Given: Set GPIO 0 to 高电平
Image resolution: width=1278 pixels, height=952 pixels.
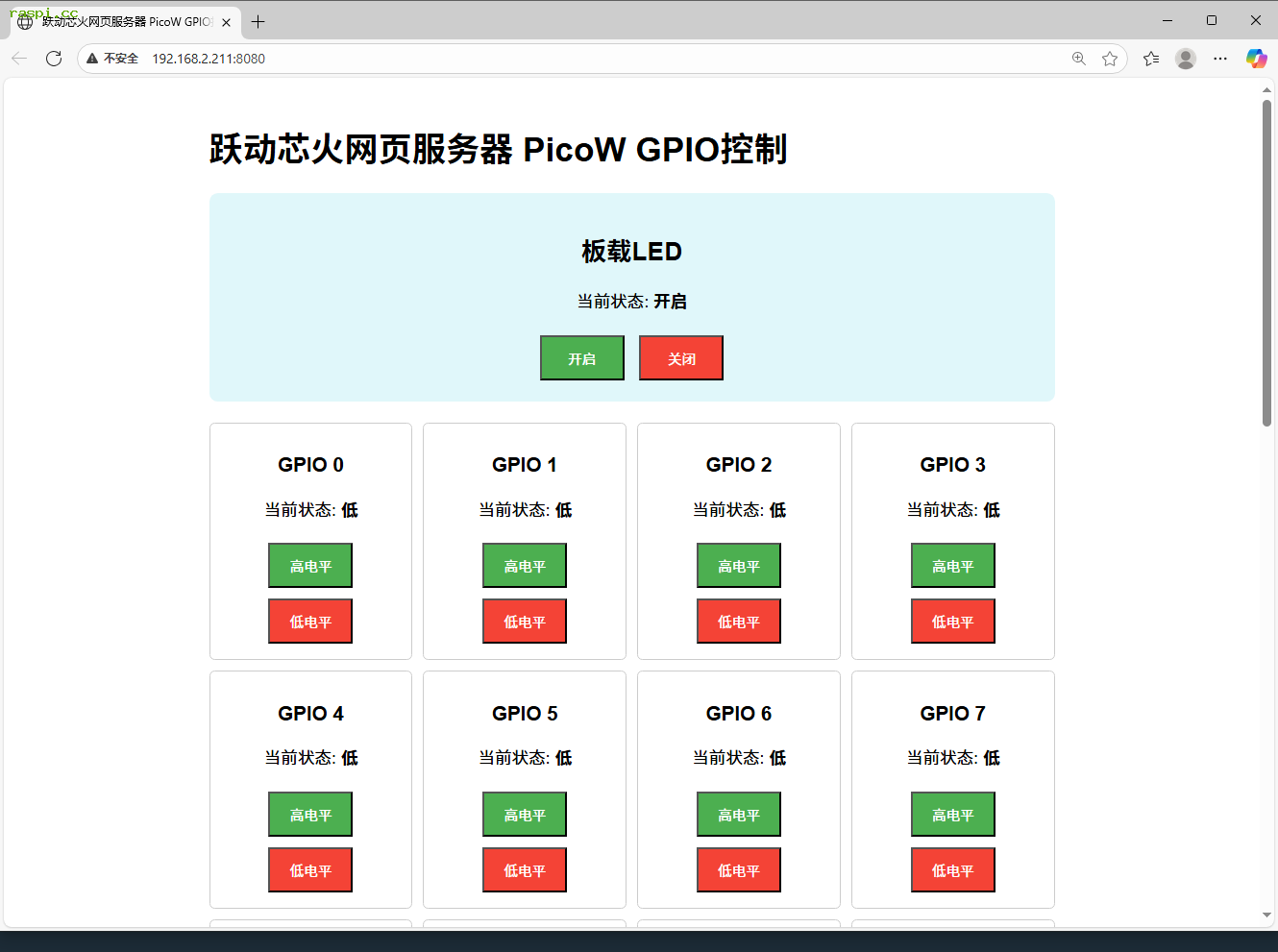Looking at the screenshot, I should pos(309,565).
